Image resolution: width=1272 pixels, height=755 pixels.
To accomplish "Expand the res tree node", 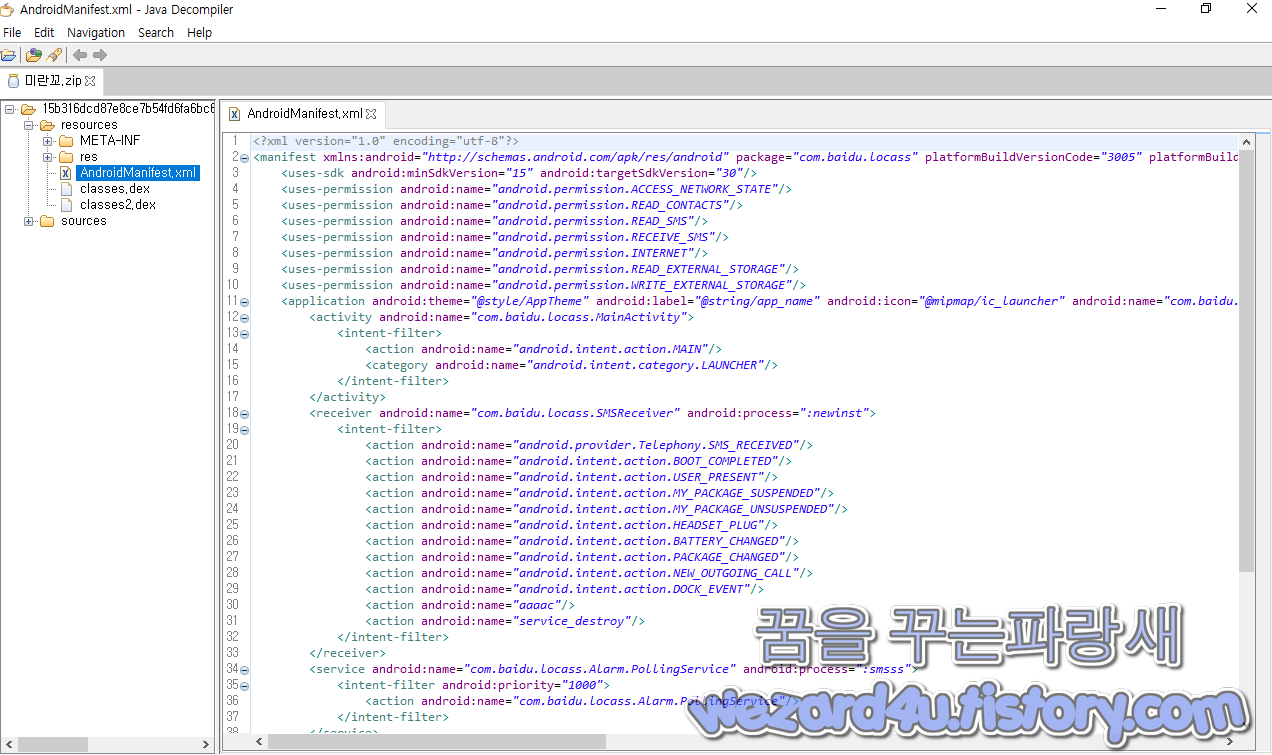I will pyautogui.click(x=47, y=157).
